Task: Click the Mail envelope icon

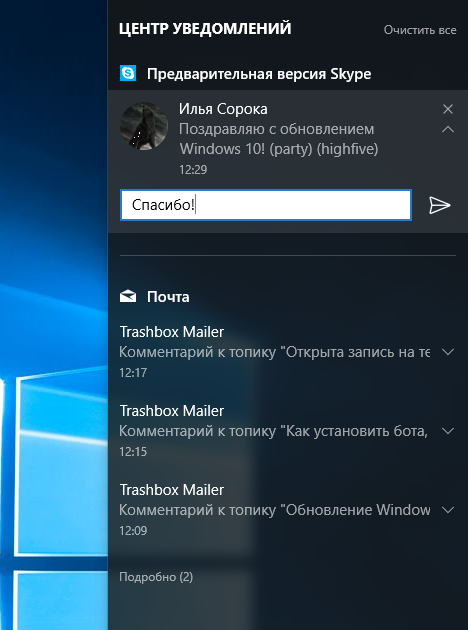Action: tap(128, 297)
